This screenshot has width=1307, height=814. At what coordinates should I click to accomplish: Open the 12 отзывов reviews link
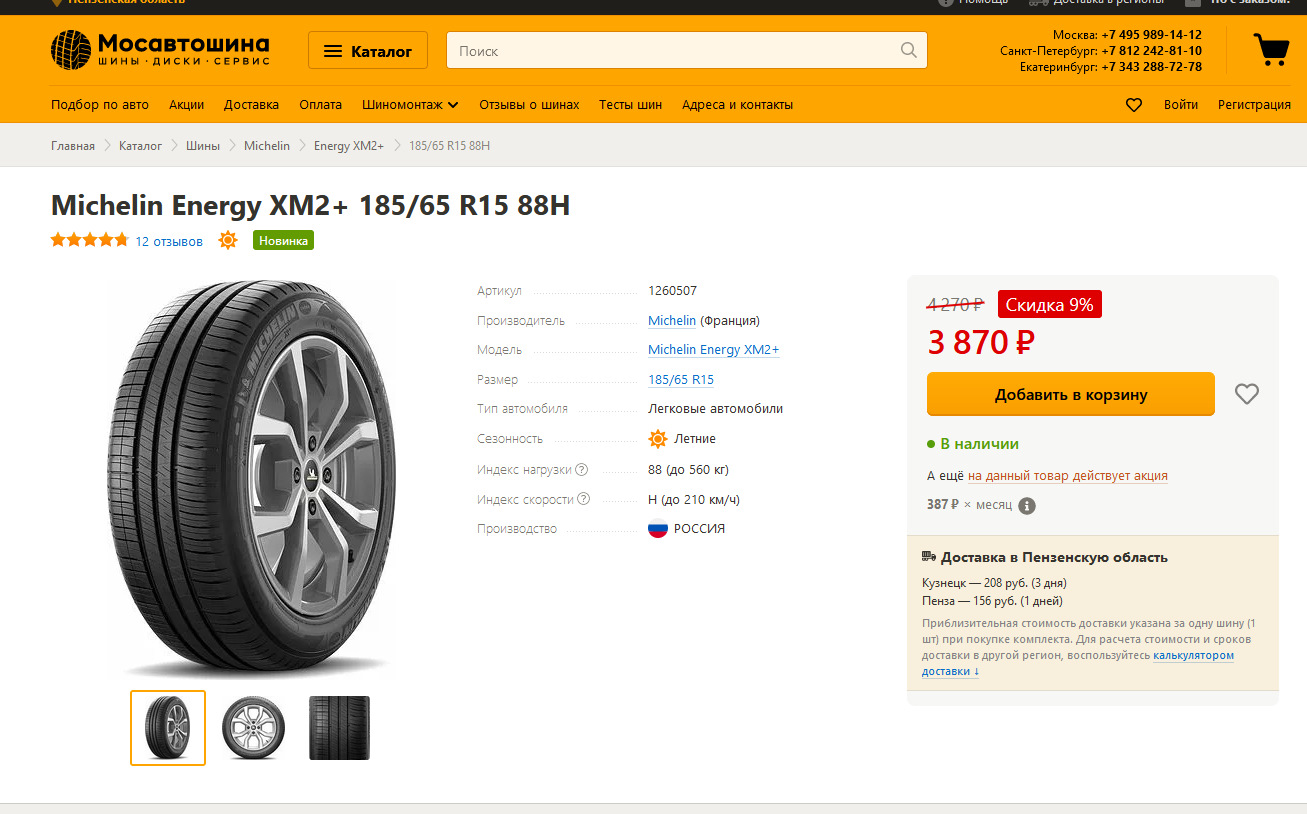169,242
